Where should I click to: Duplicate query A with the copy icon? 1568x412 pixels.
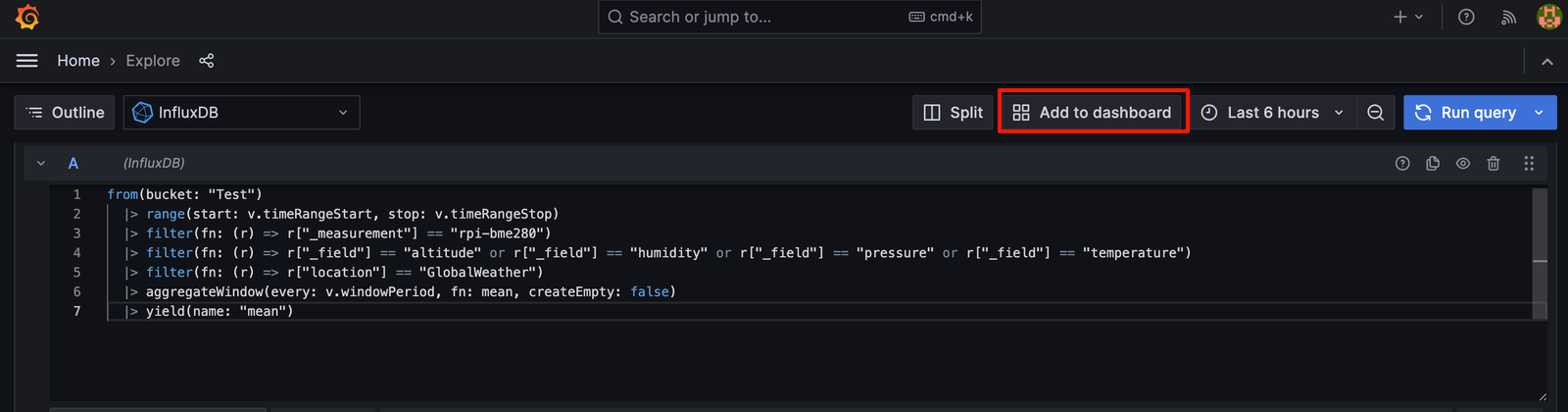click(1433, 164)
